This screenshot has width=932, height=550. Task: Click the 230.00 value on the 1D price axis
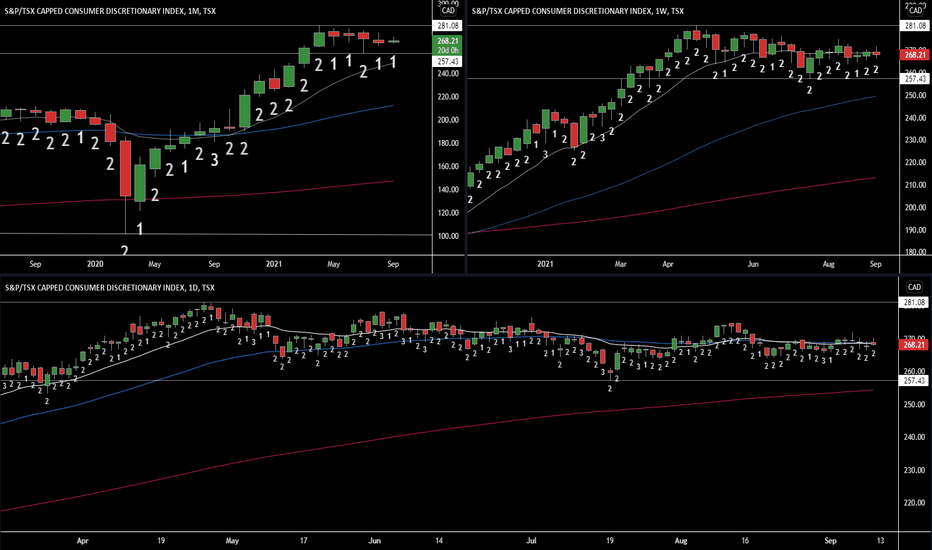[915, 470]
